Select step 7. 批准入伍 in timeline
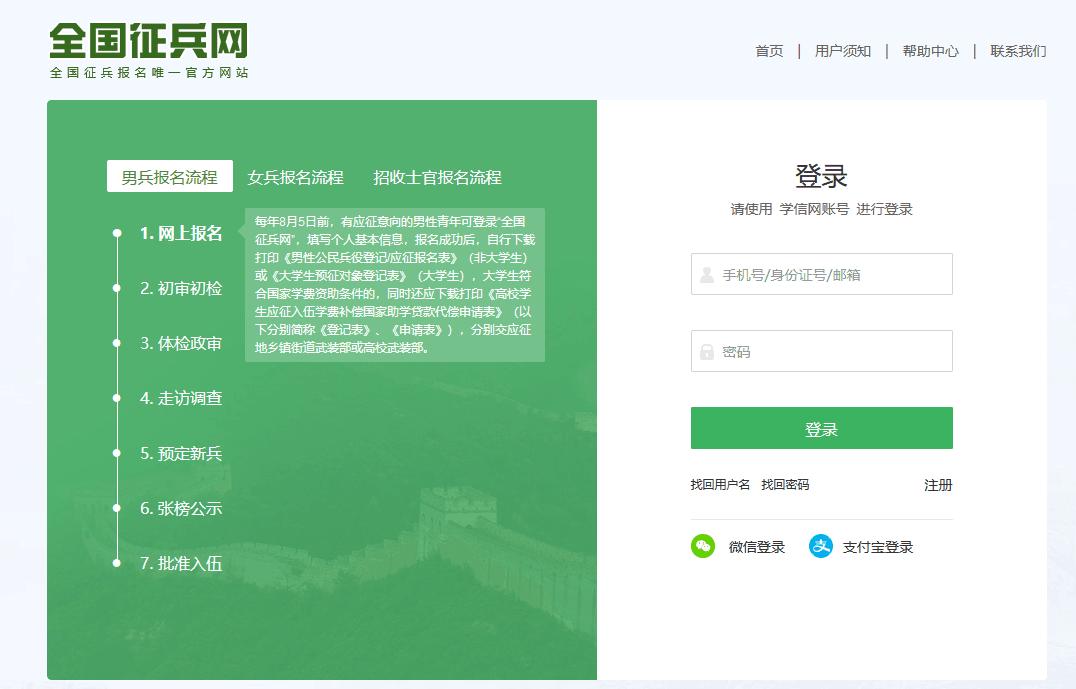 181,563
